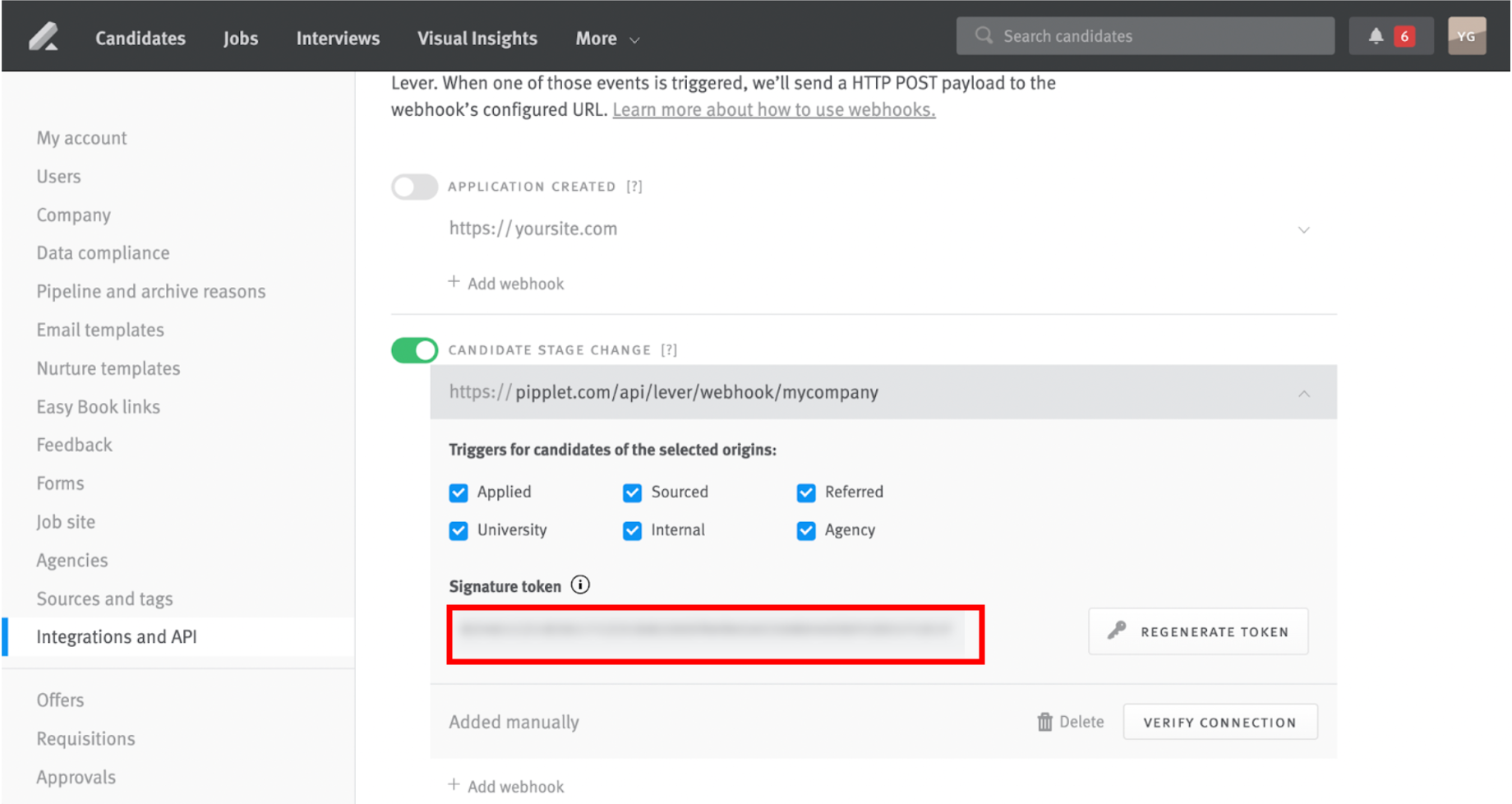Select Integrations and API in the sidebar
Viewport: 1512px width, 804px height.
point(117,635)
